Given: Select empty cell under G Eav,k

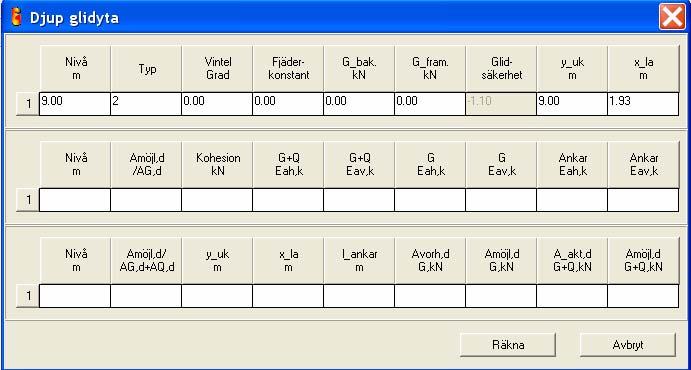Looking at the screenshot, I should (x=501, y=200).
